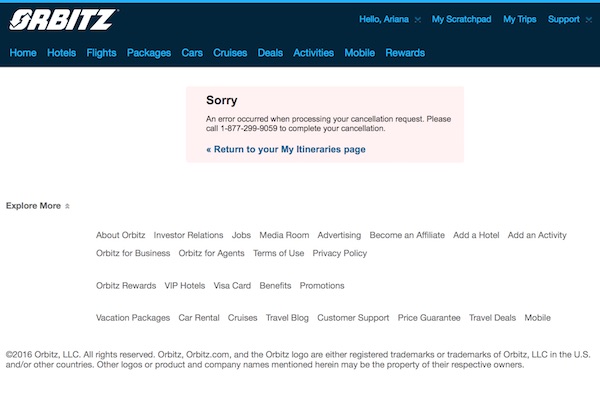
Task: Click the Orbitz logo
Action: pos(64,20)
